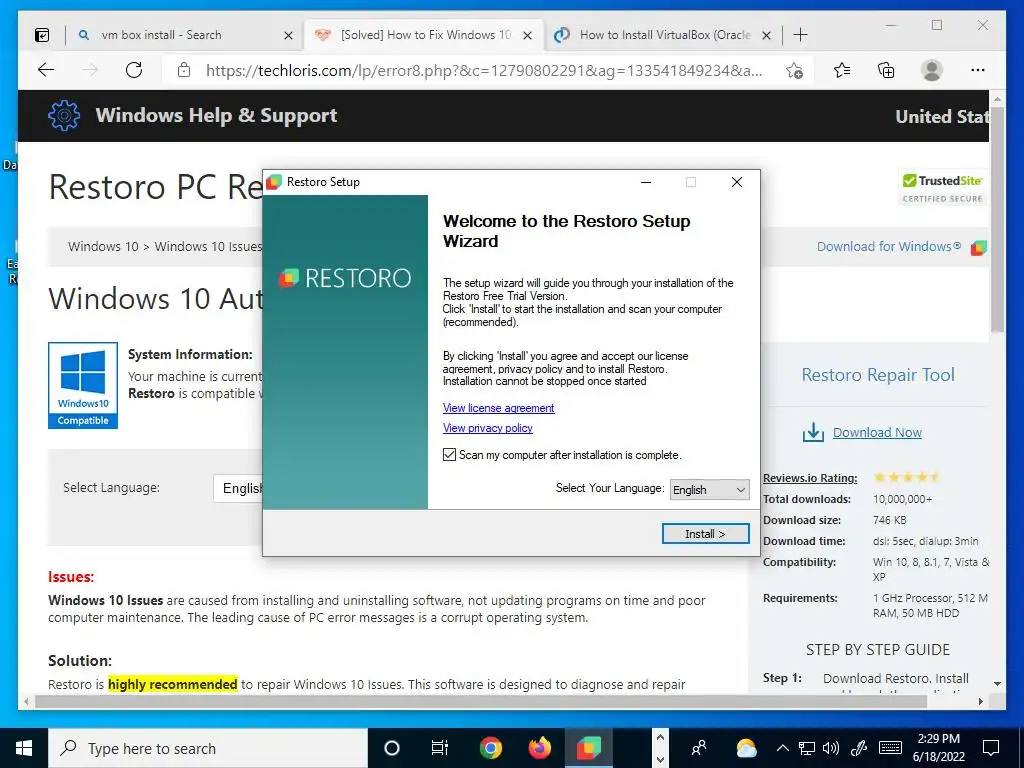Click the download arrow icon beside Download Now
The width and height of the screenshot is (1024, 768).
[813, 432]
